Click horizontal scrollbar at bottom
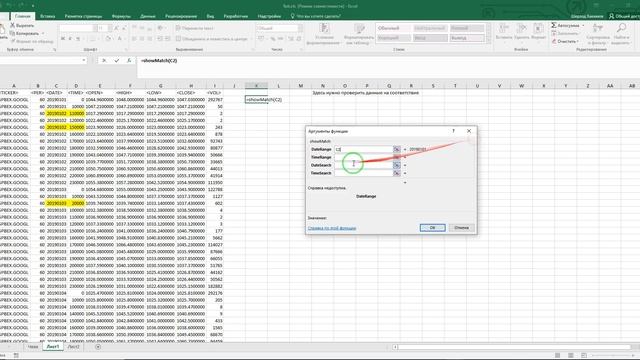This screenshot has width=640, height=360. (514, 347)
